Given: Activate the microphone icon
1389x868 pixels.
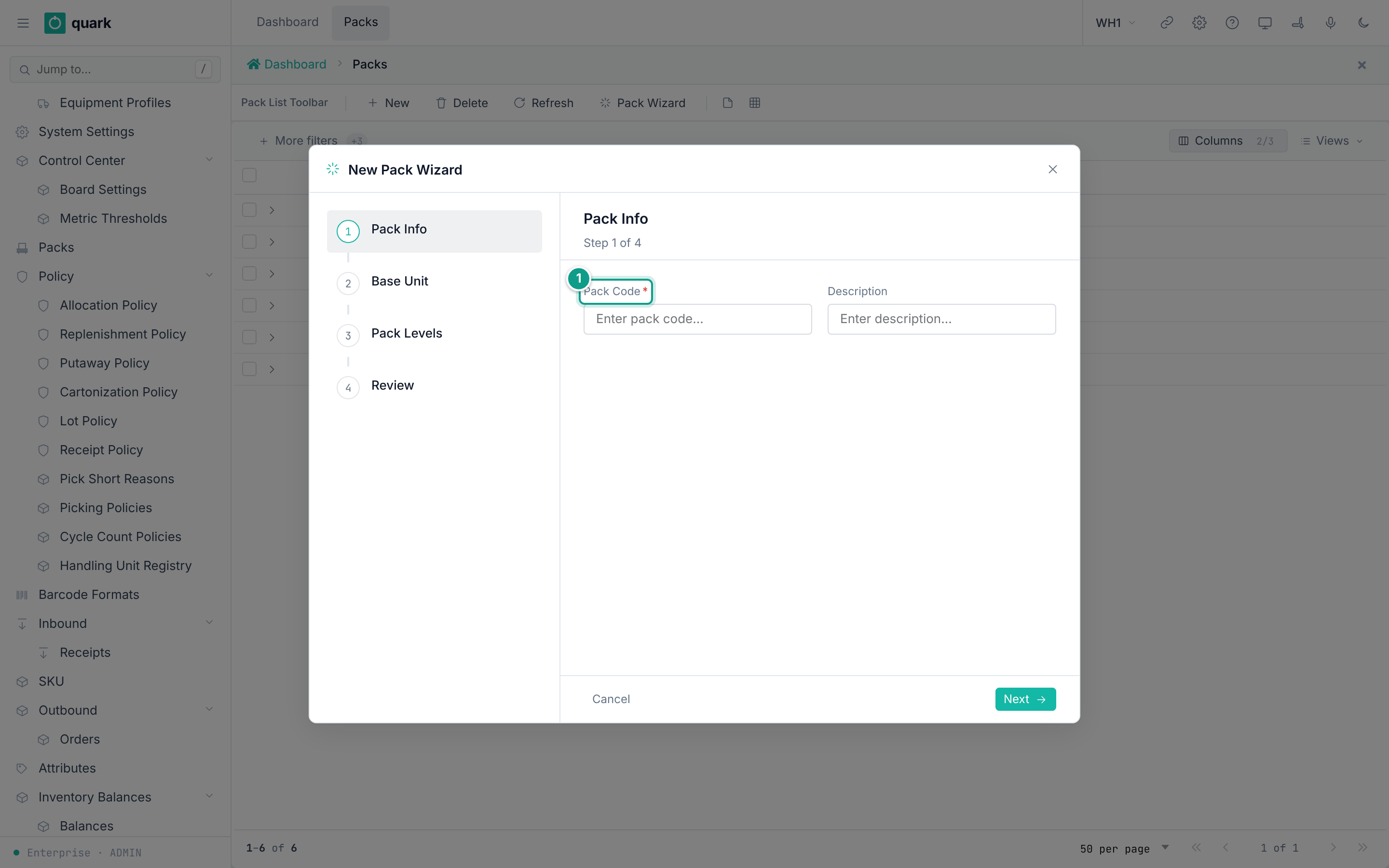Looking at the screenshot, I should (x=1331, y=23).
